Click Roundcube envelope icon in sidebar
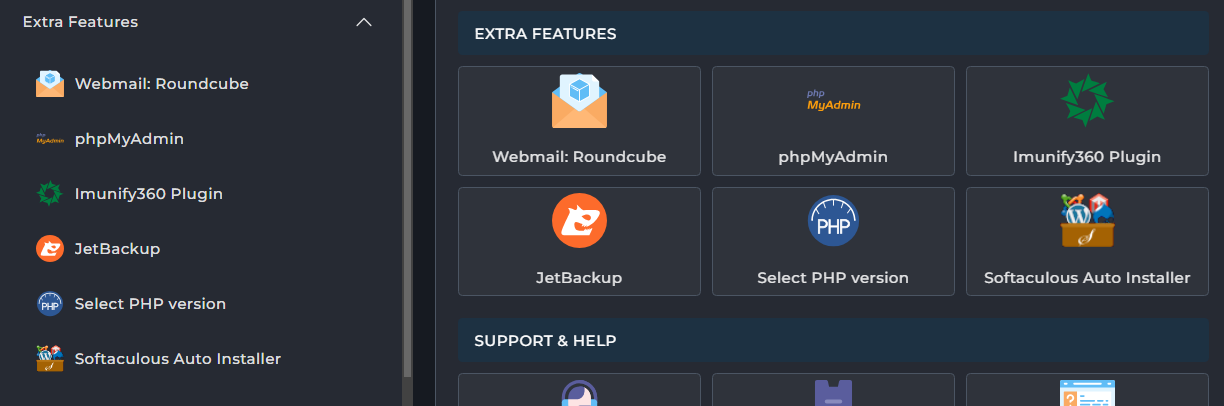The image size is (1224, 406). pyautogui.click(x=50, y=84)
